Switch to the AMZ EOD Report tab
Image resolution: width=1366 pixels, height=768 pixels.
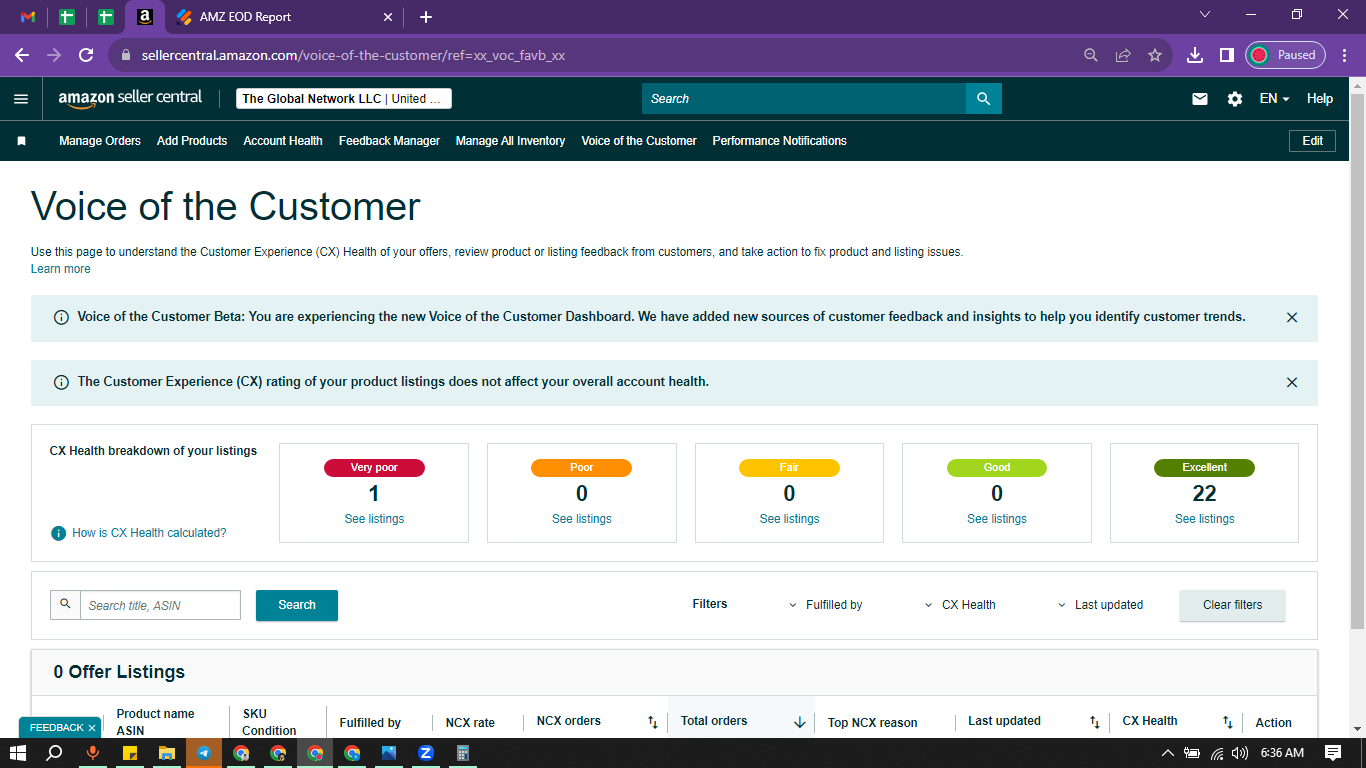(285, 17)
